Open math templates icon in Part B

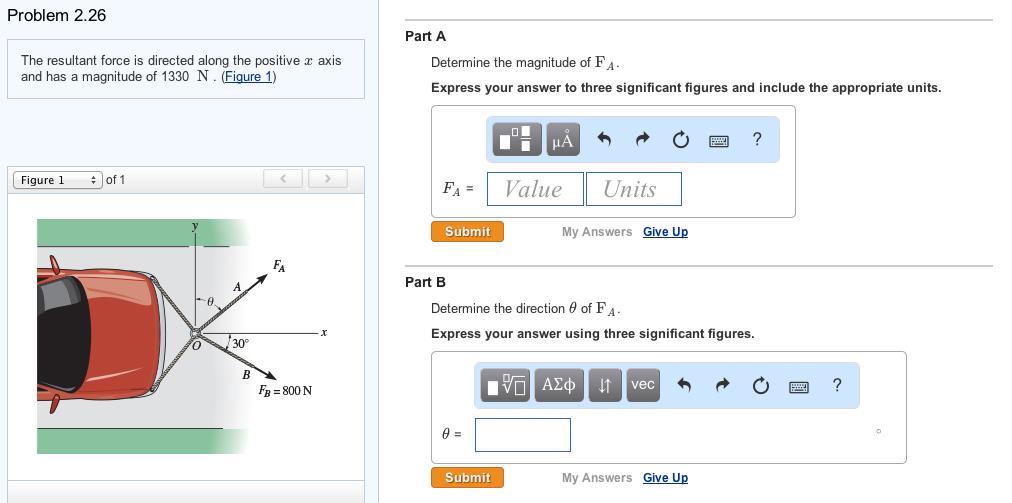click(x=506, y=385)
